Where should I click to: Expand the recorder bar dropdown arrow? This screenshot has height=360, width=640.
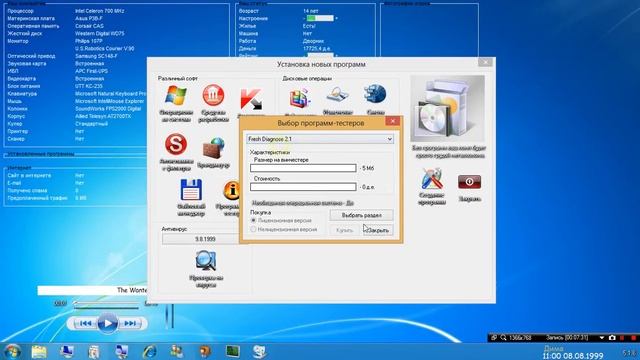pyautogui.click(x=602, y=338)
